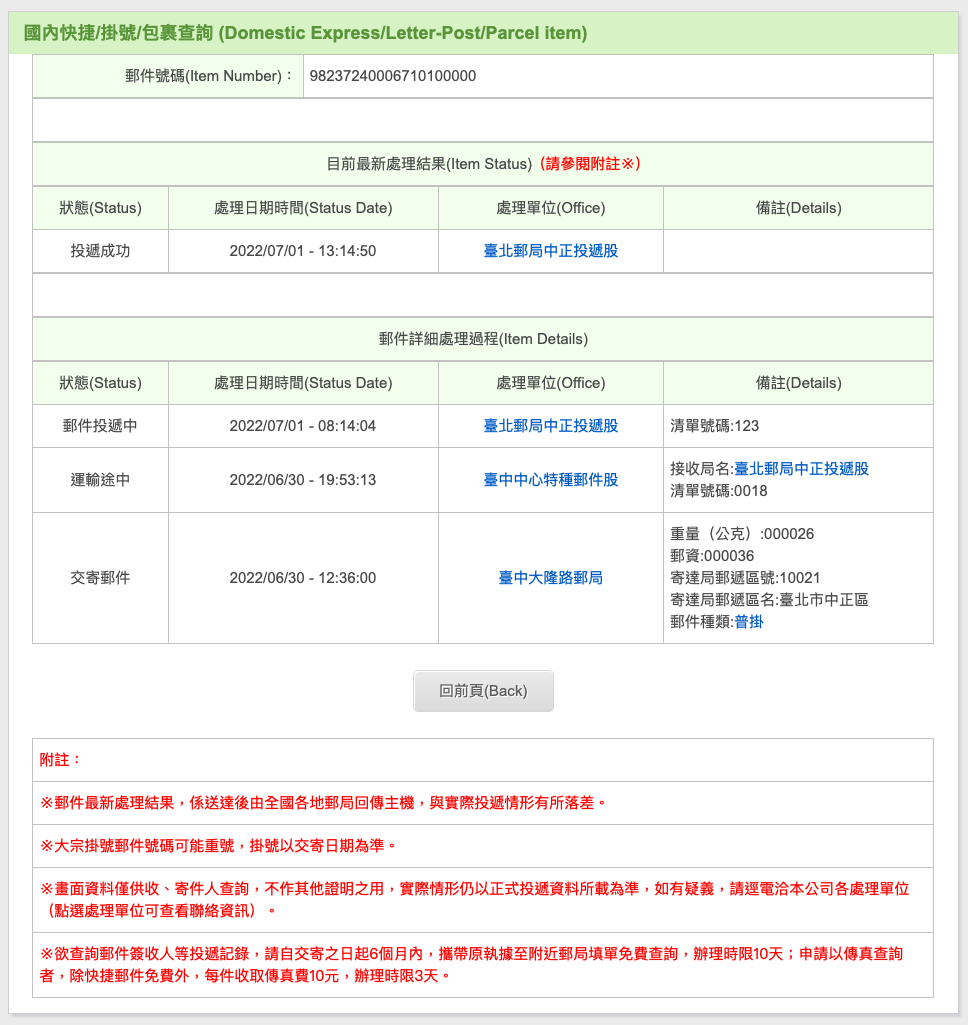Click the item number 98237240006710100000
968x1025 pixels.
point(393,76)
